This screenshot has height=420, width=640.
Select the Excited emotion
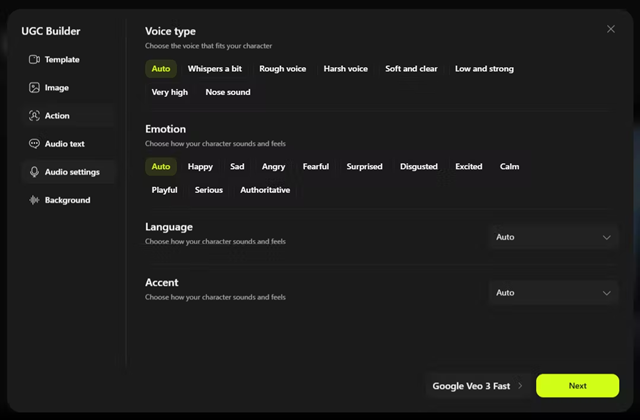pos(469,167)
